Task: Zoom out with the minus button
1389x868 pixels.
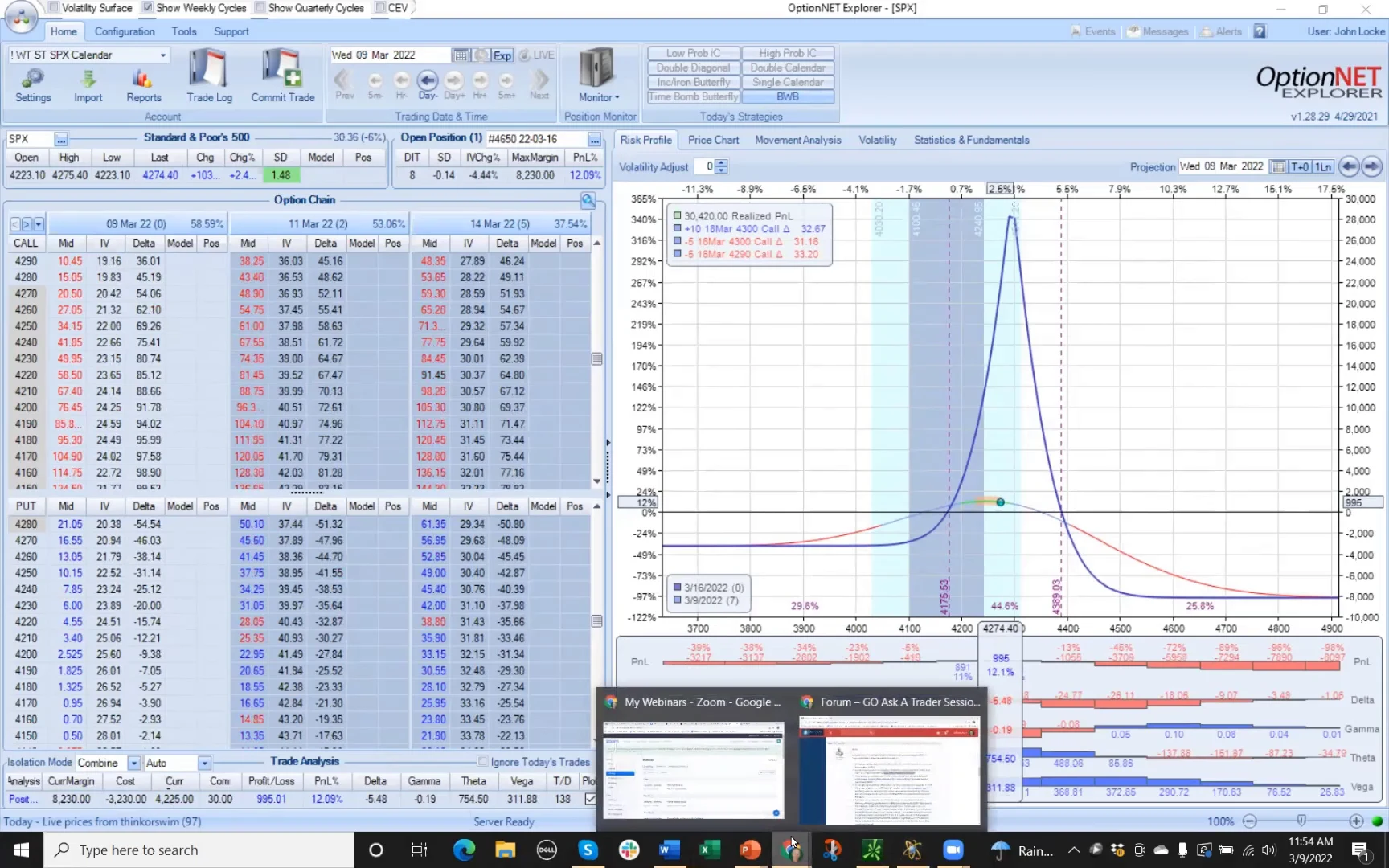Action: pos(1250,821)
